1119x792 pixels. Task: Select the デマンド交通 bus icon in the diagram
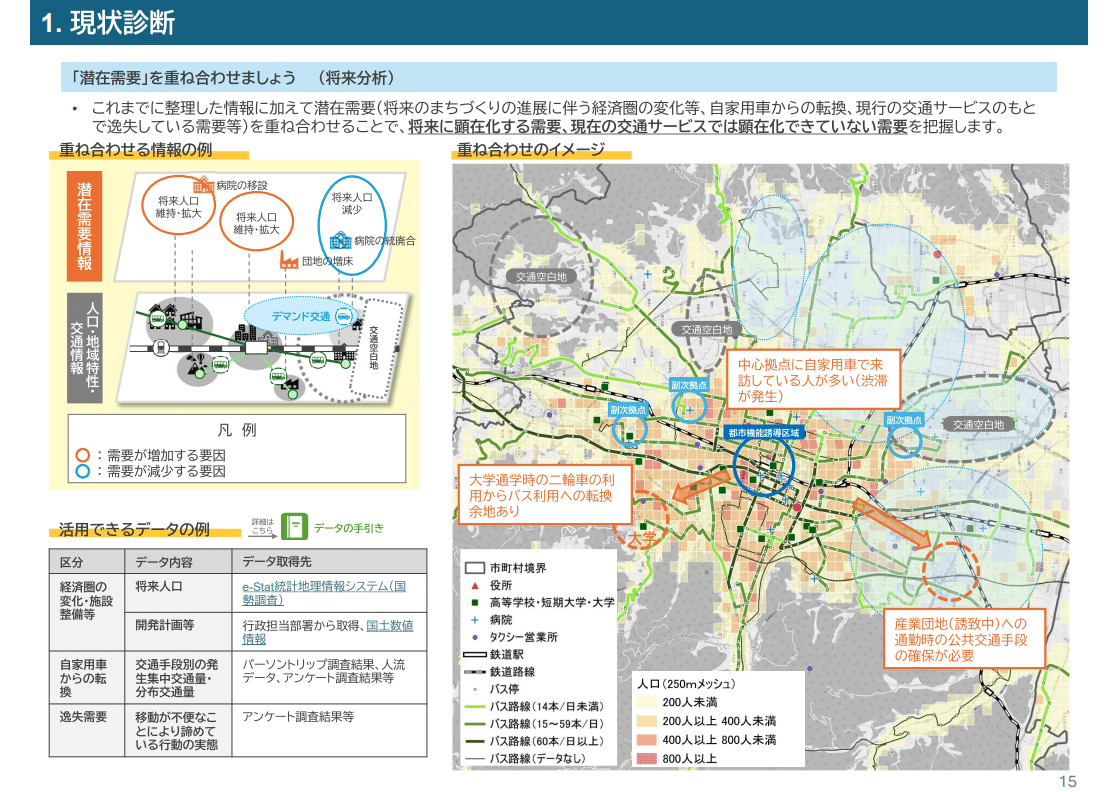[343, 317]
